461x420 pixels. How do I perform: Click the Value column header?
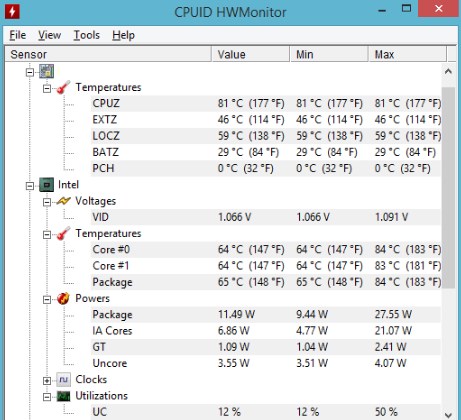[x=250, y=54]
